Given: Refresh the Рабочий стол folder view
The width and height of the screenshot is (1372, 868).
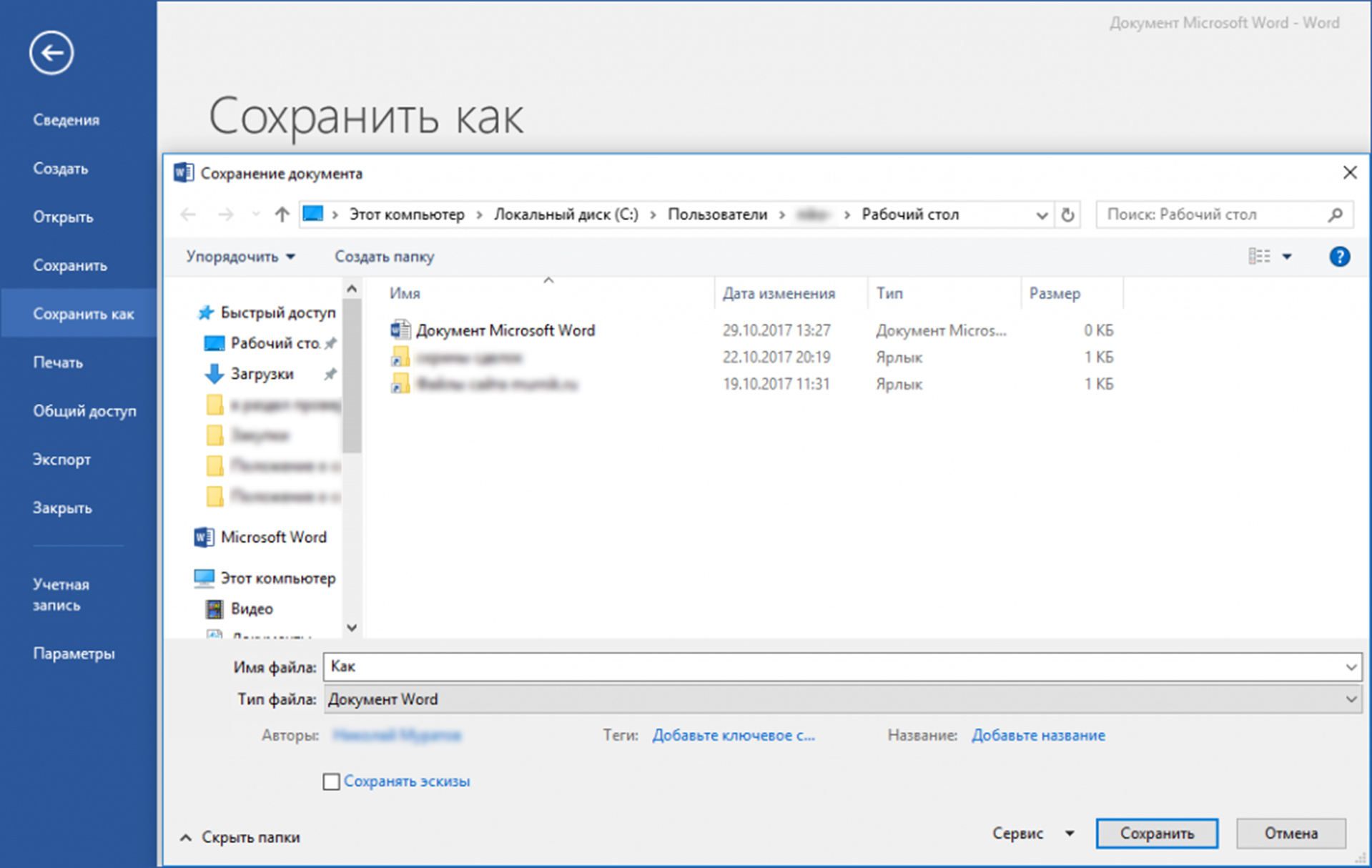Looking at the screenshot, I should coord(1067,214).
